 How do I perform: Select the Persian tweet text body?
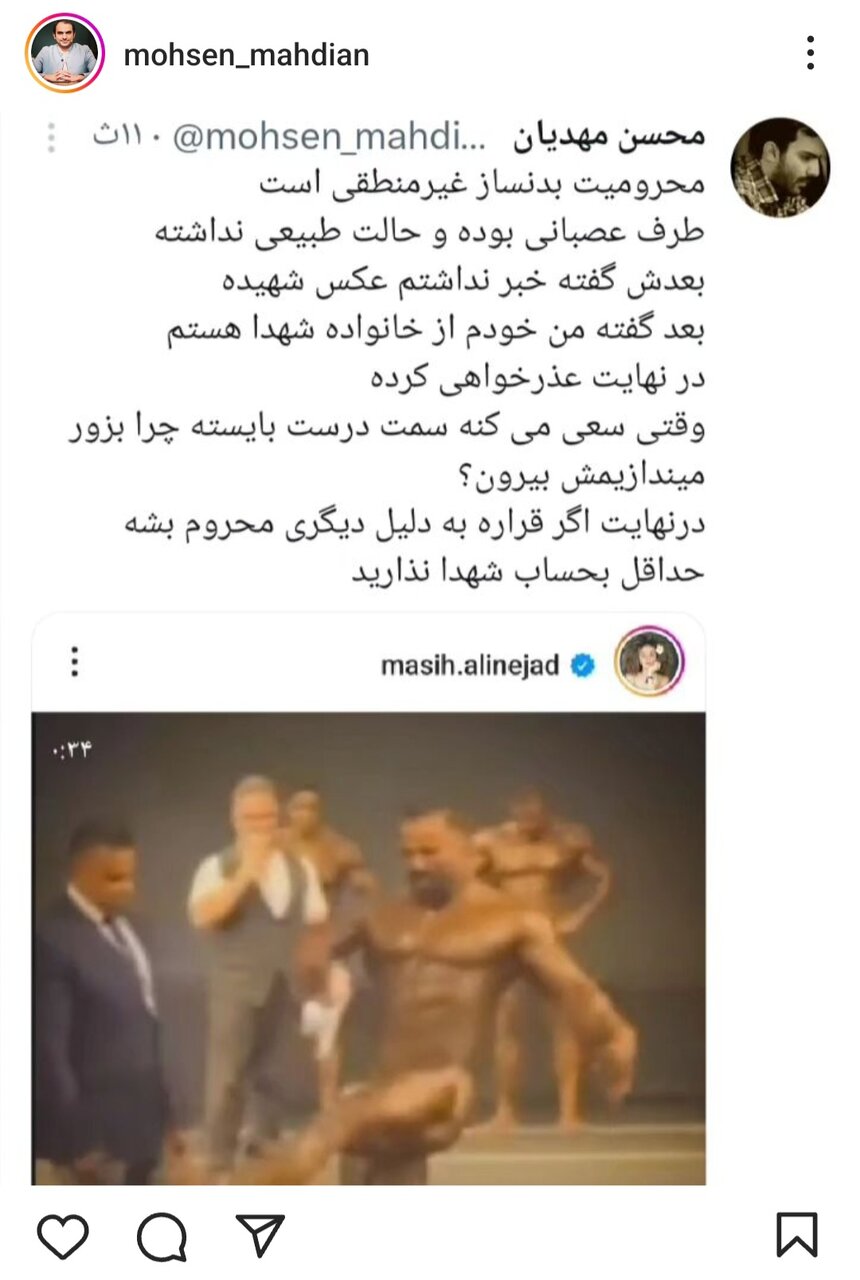387,377
